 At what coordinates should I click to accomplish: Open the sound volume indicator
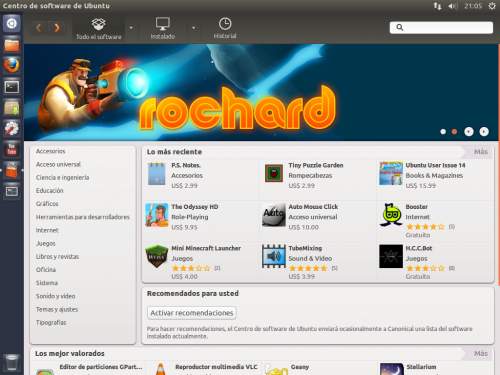coord(452,6)
